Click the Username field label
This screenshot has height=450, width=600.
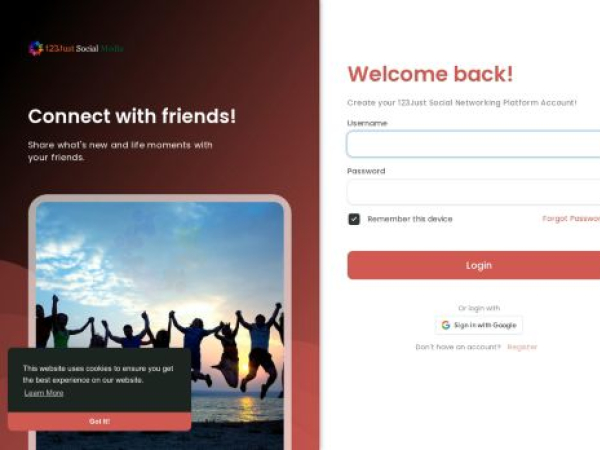click(x=367, y=123)
